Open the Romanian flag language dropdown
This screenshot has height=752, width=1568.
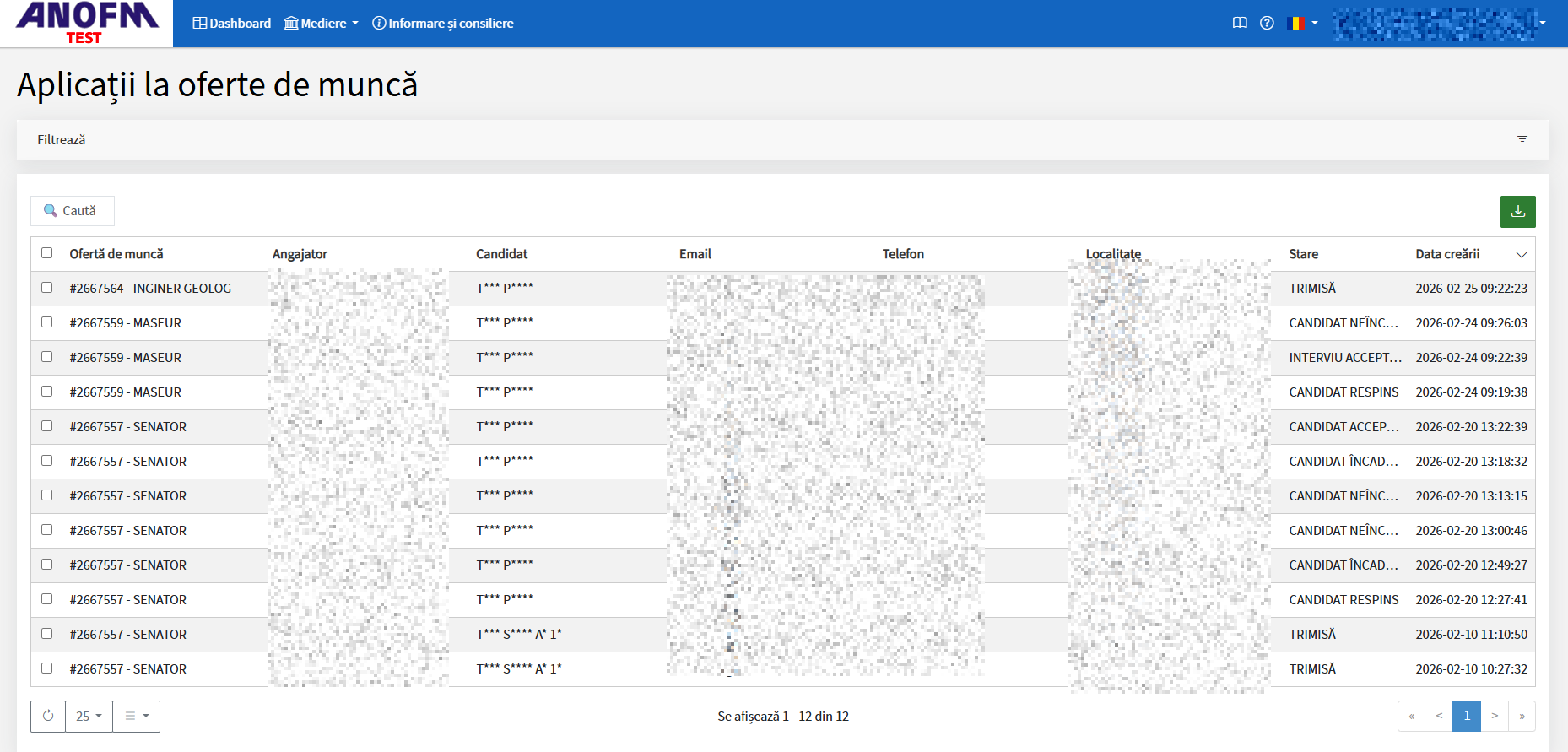[1302, 23]
